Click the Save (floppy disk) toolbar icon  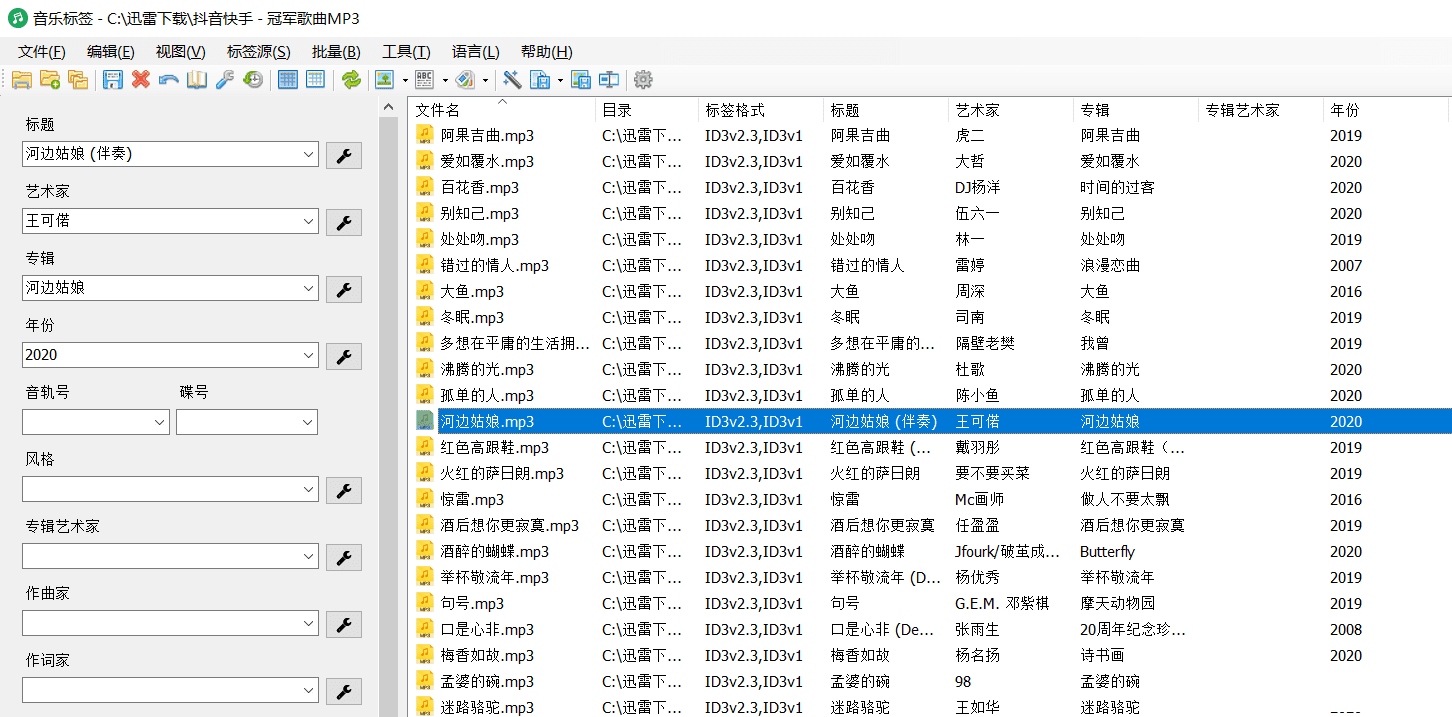tap(113, 80)
